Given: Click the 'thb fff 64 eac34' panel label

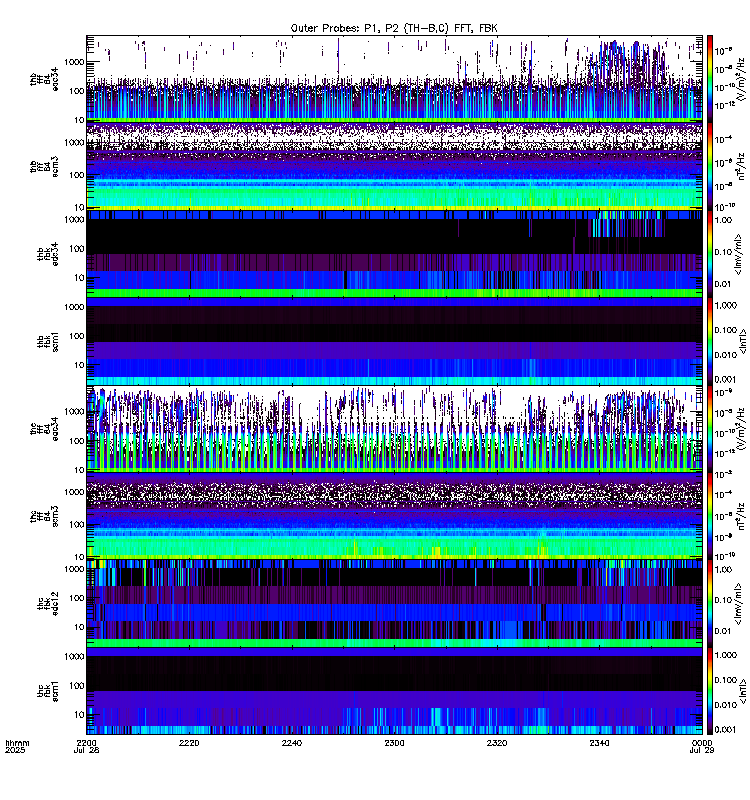Looking at the screenshot, I should 44,79.
